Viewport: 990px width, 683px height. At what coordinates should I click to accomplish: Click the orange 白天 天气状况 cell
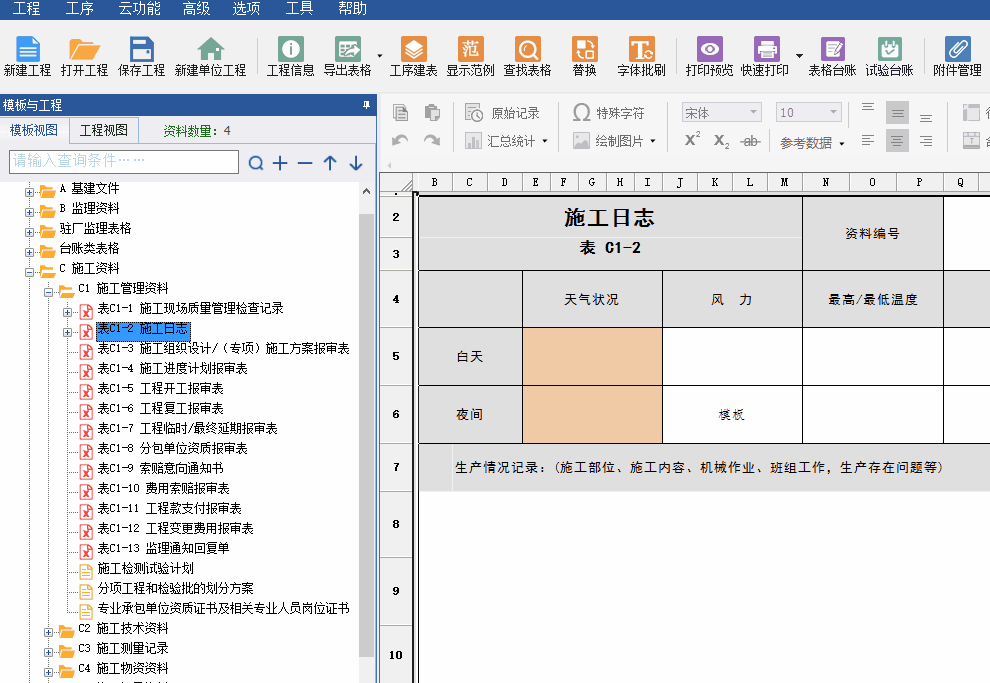tap(592, 356)
